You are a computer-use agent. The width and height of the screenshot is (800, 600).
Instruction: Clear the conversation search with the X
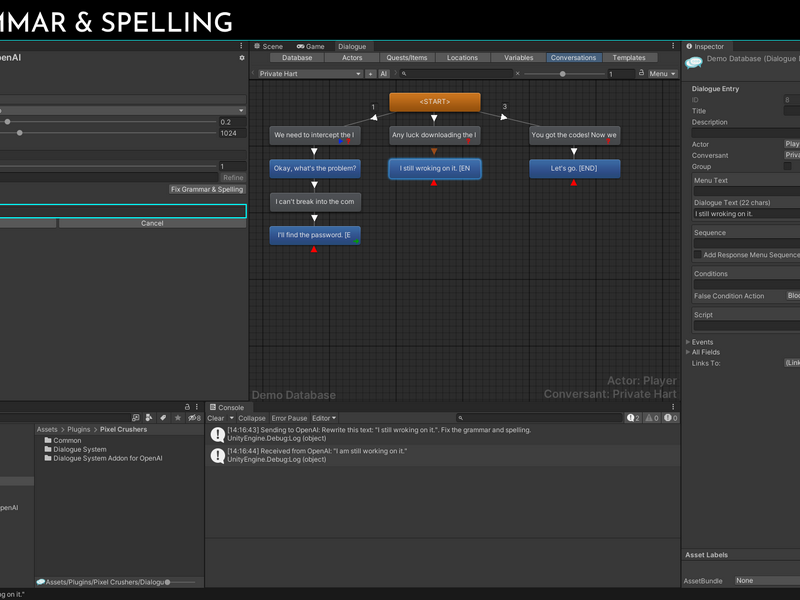pyautogui.click(x=517, y=73)
